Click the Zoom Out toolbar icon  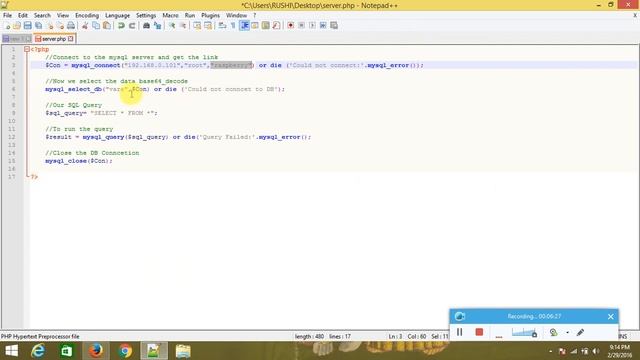pos(183,26)
